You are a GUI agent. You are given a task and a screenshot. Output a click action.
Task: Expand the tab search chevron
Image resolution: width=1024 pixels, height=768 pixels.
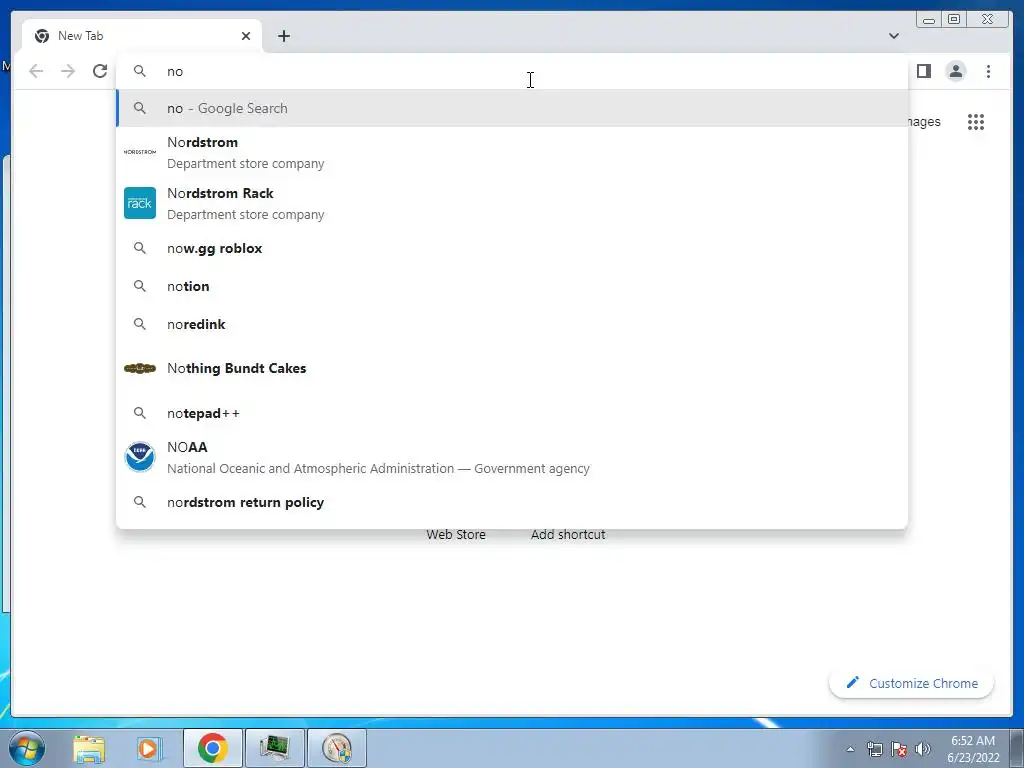pyautogui.click(x=893, y=36)
